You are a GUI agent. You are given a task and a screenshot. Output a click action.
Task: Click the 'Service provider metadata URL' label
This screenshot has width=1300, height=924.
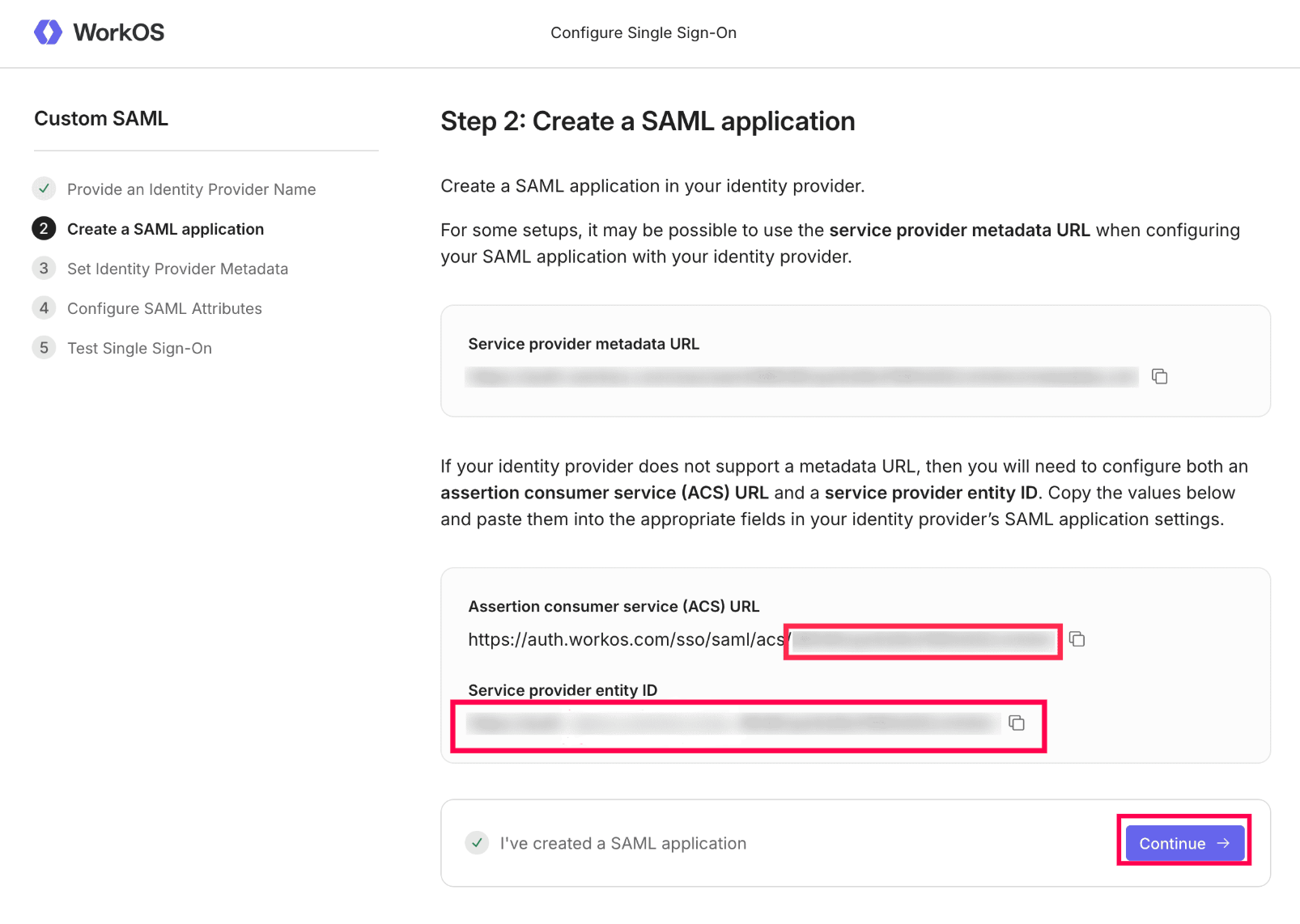584,344
